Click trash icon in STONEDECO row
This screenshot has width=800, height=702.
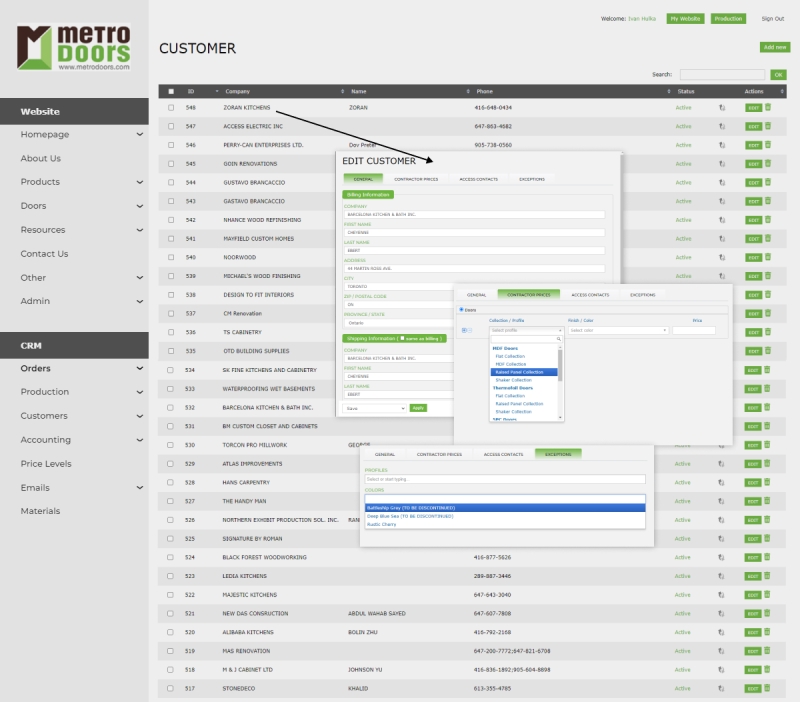(768, 689)
